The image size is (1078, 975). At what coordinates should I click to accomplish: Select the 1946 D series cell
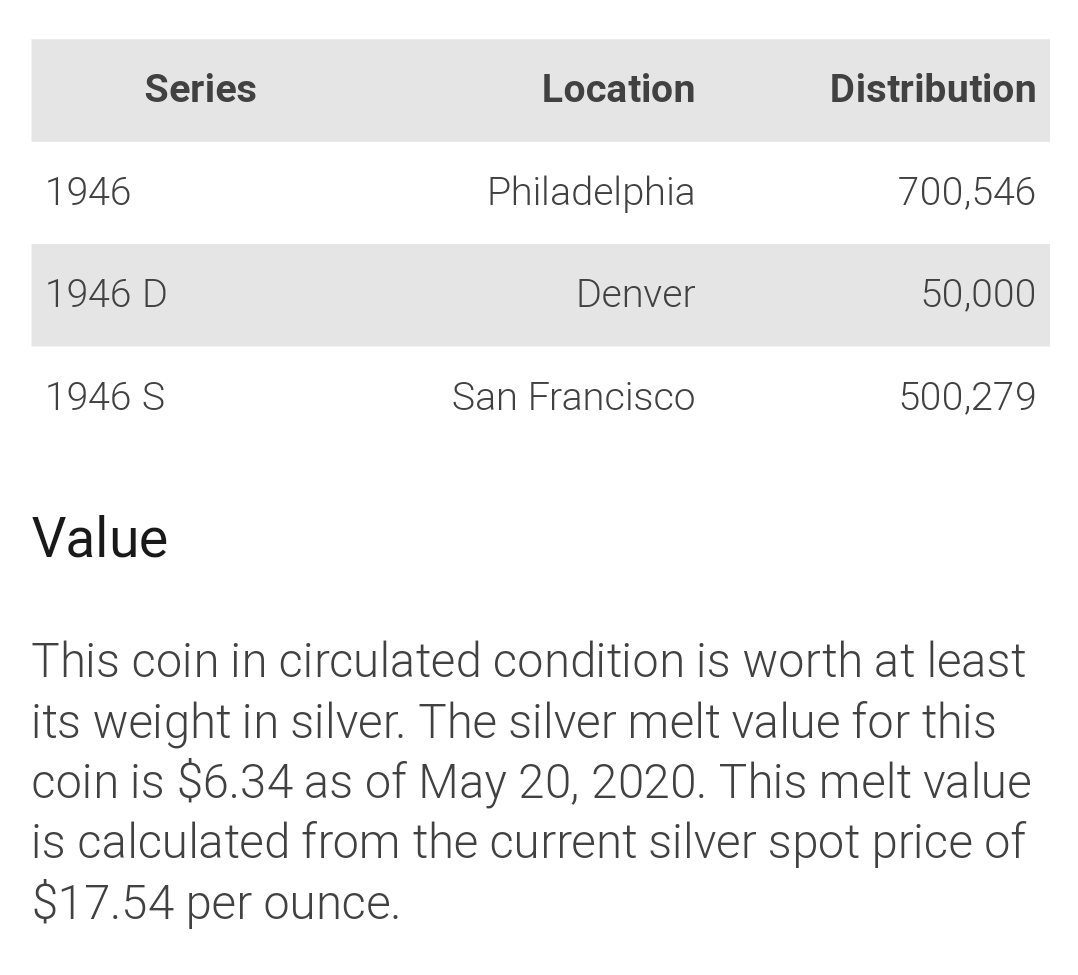pyautogui.click(x=106, y=294)
